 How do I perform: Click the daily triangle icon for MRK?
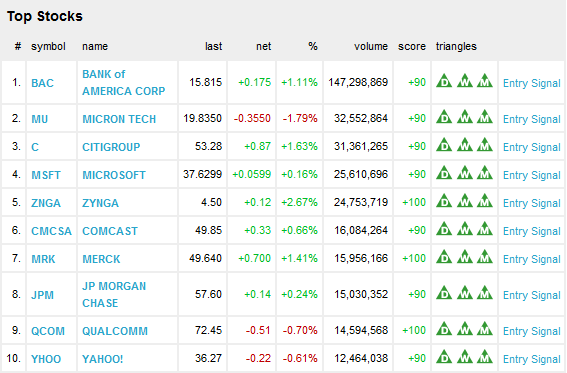[x=444, y=257]
